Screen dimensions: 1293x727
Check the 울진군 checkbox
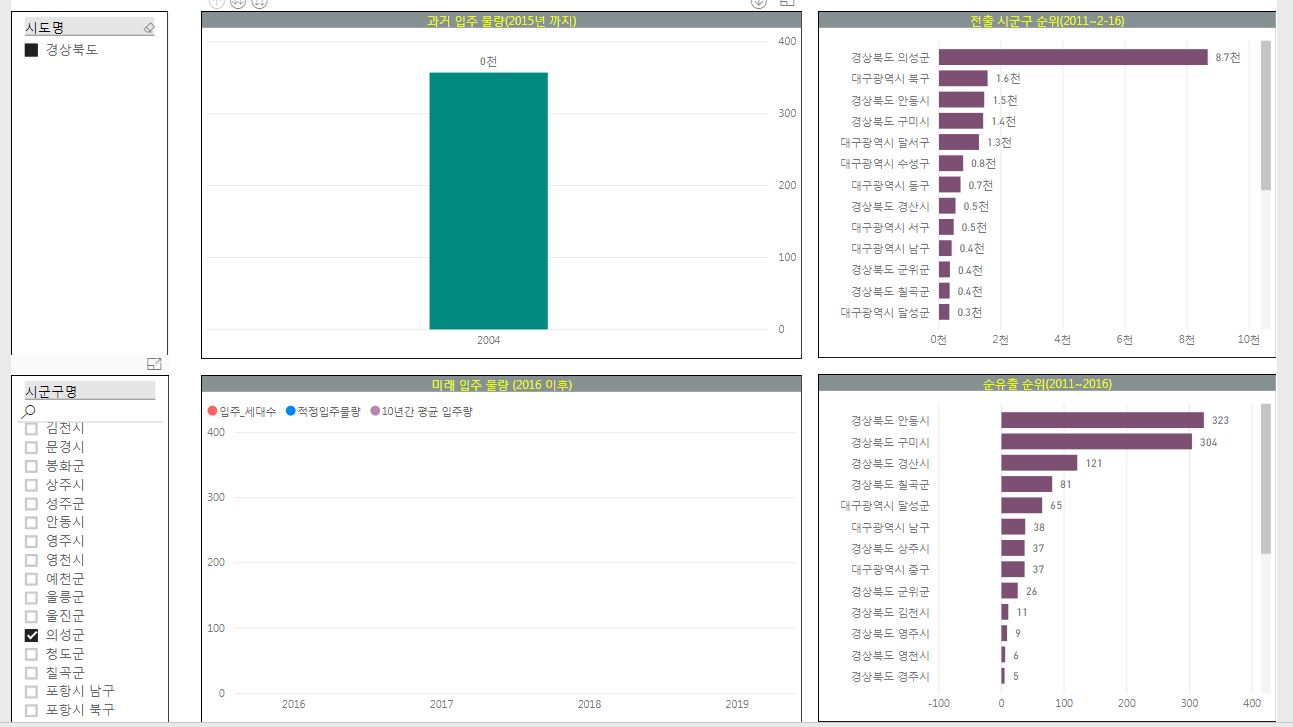pyautogui.click(x=31, y=616)
